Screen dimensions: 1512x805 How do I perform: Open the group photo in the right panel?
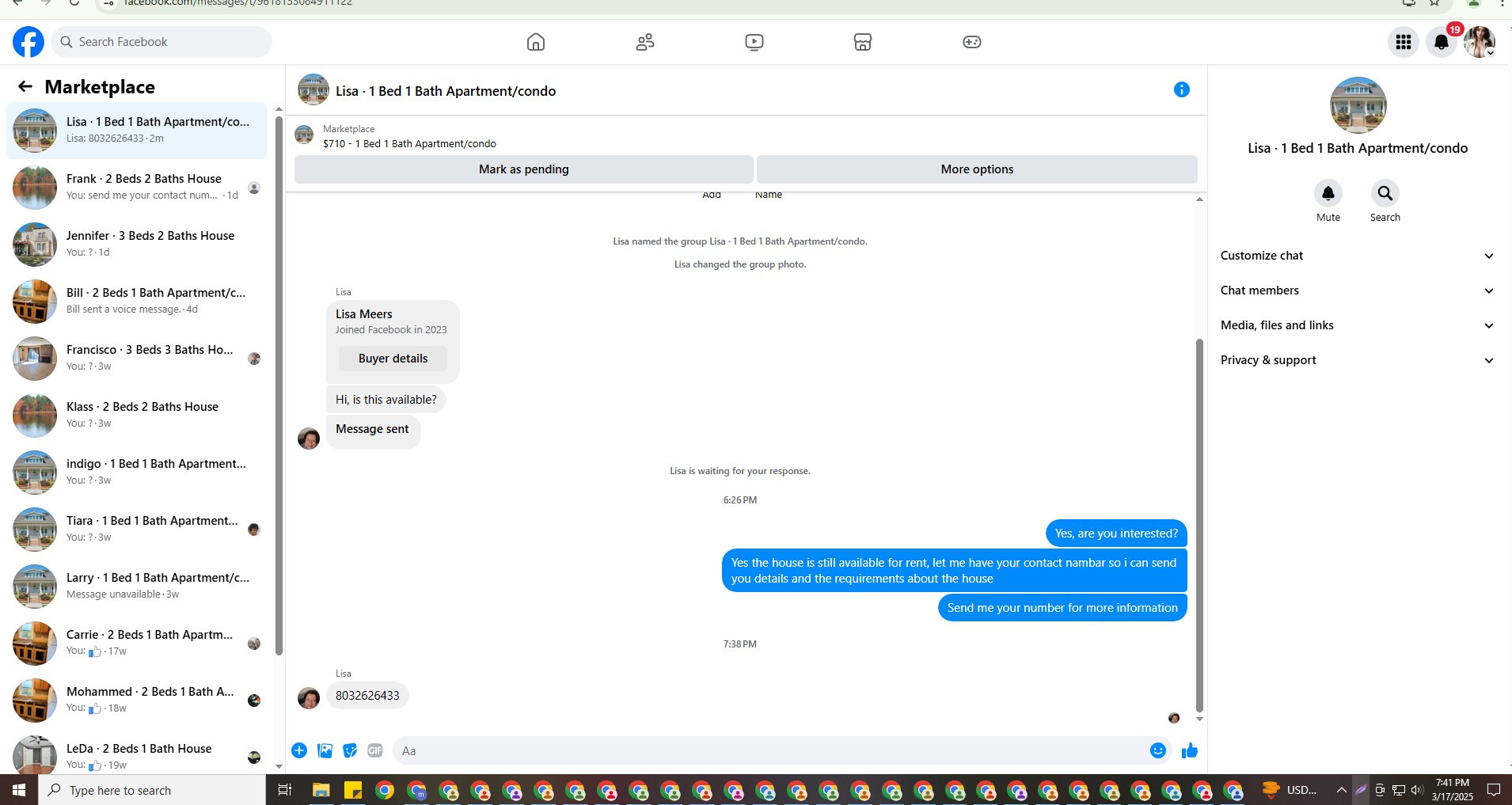[1358, 105]
